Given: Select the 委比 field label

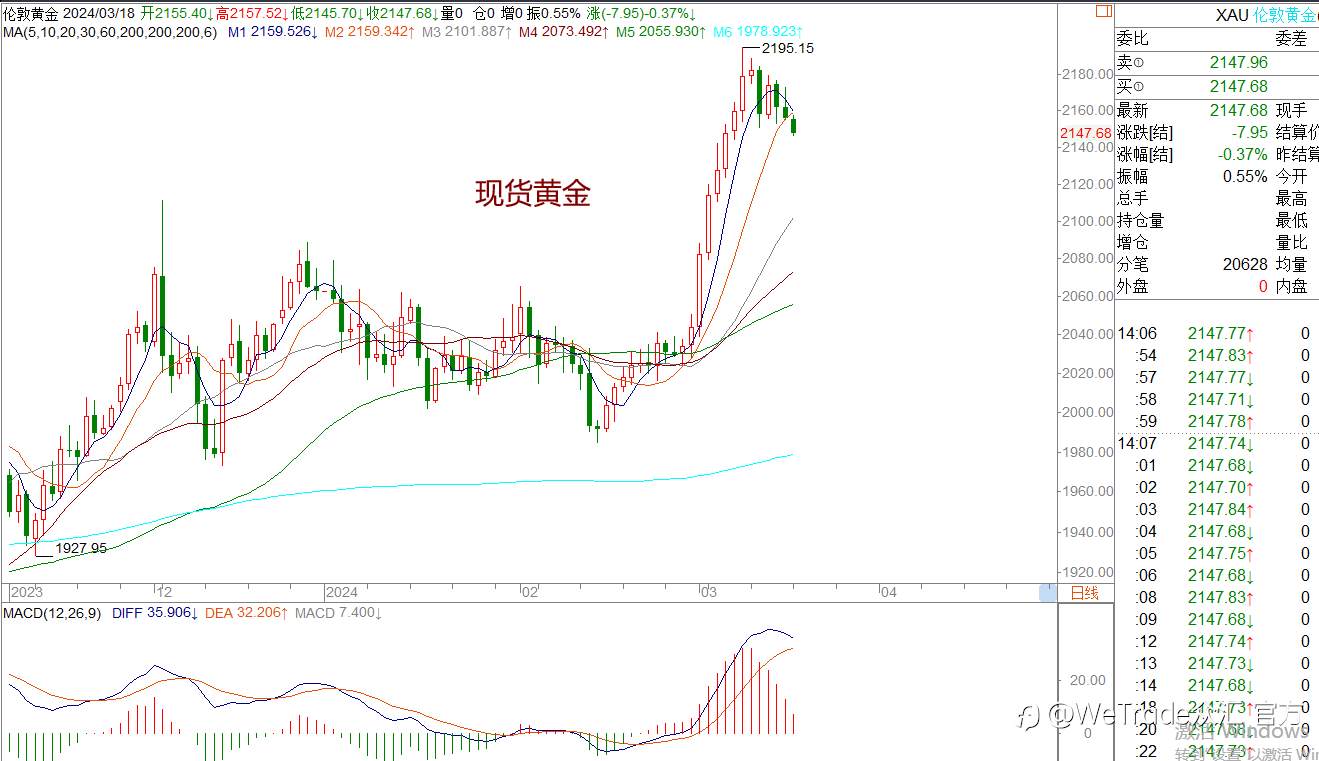Looking at the screenshot, I should pos(1133,38).
